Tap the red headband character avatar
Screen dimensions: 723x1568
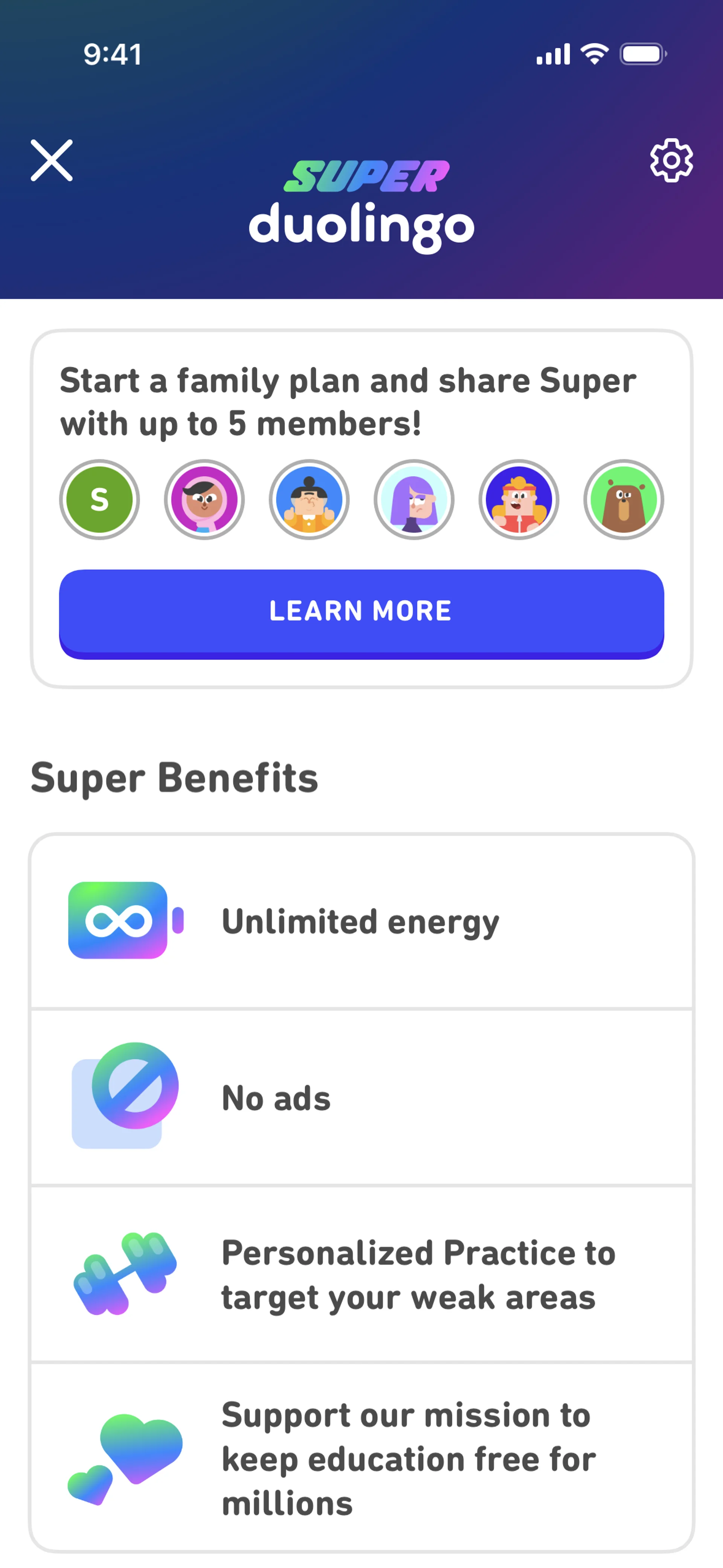pyautogui.click(x=519, y=500)
